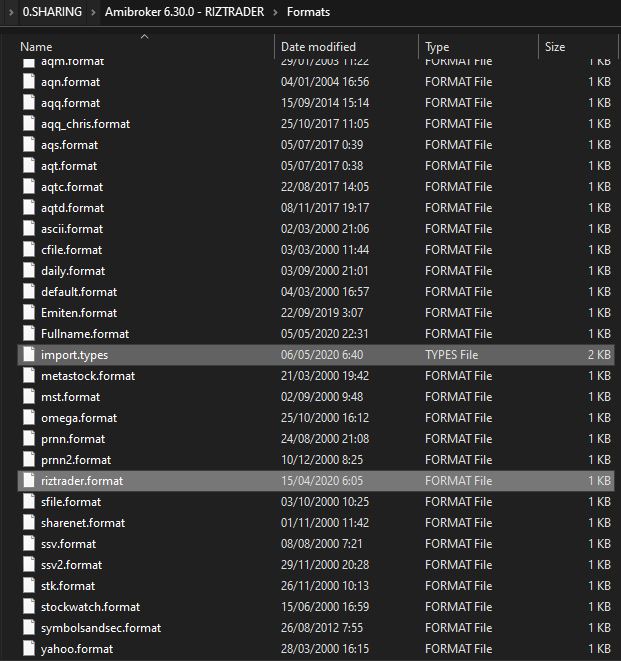Click date 25/10/2000 16:12 of omega.format
Image resolution: width=621 pixels, height=661 pixels.
325,418
